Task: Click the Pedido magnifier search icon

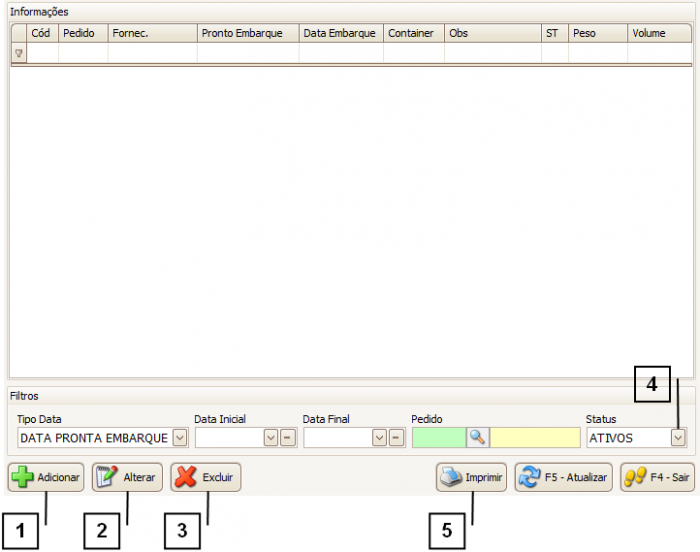Action: pos(477,437)
